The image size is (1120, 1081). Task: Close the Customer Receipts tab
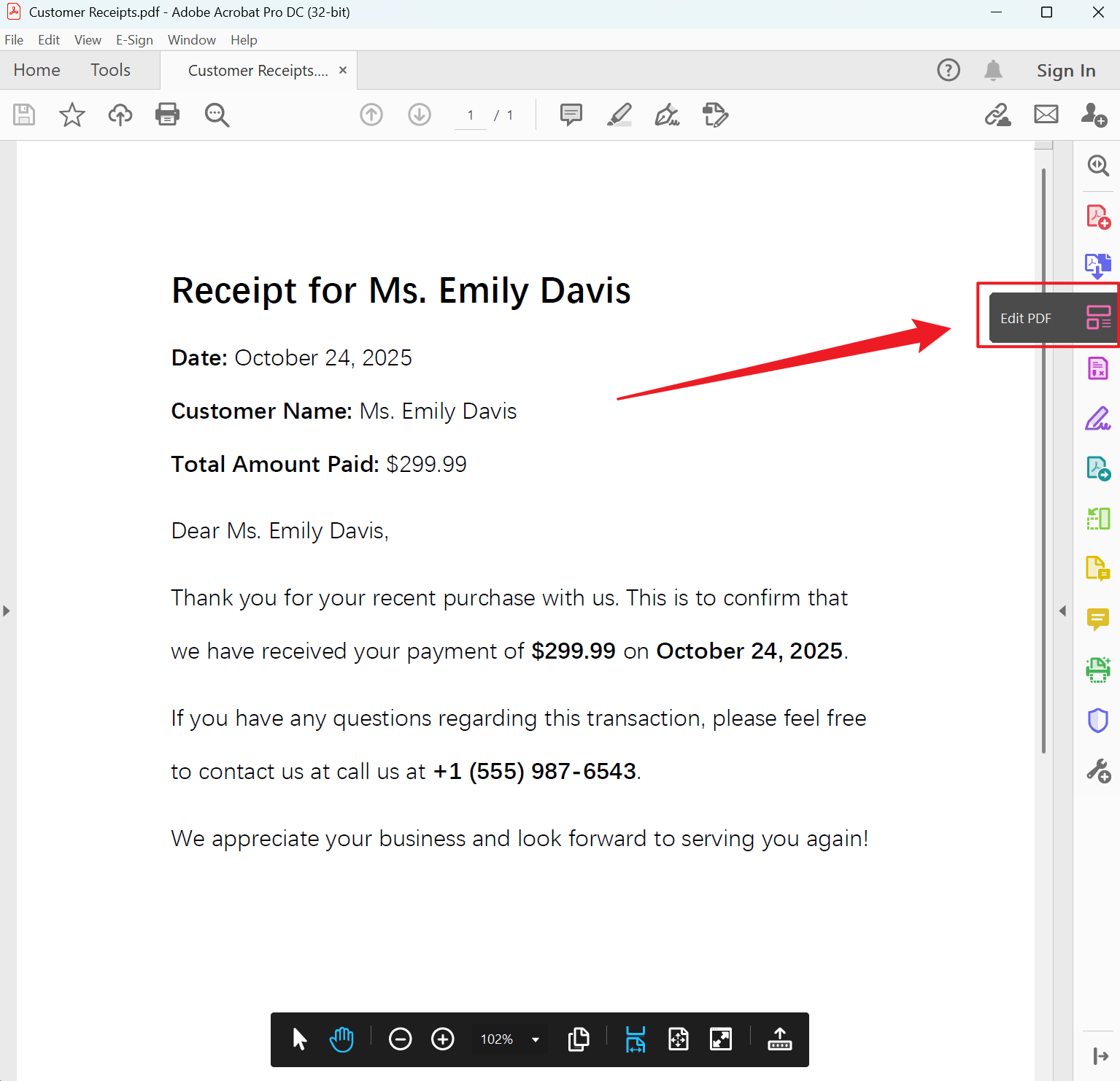(x=343, y=70)
